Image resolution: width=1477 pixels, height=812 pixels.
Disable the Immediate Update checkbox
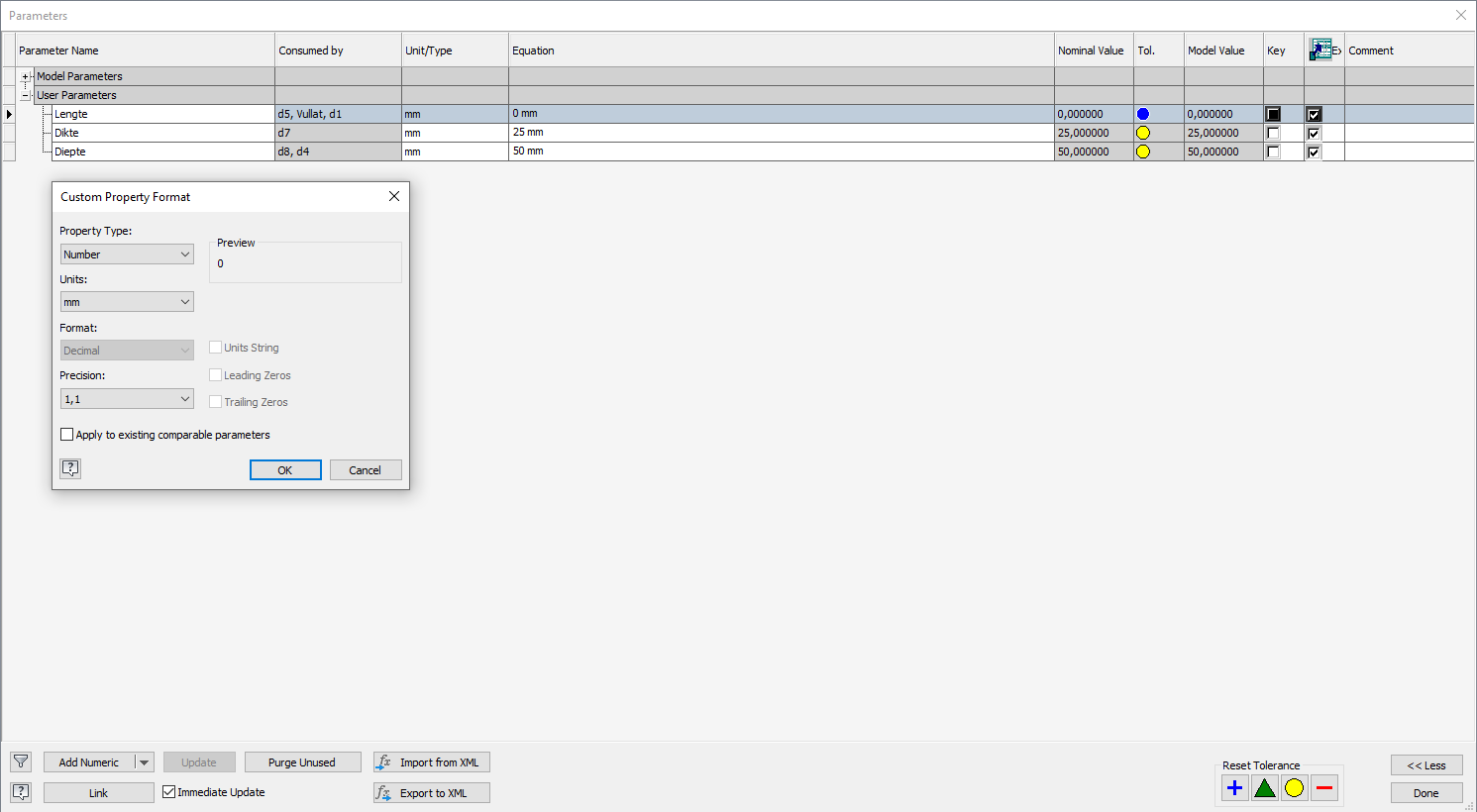tap(170, 792)
